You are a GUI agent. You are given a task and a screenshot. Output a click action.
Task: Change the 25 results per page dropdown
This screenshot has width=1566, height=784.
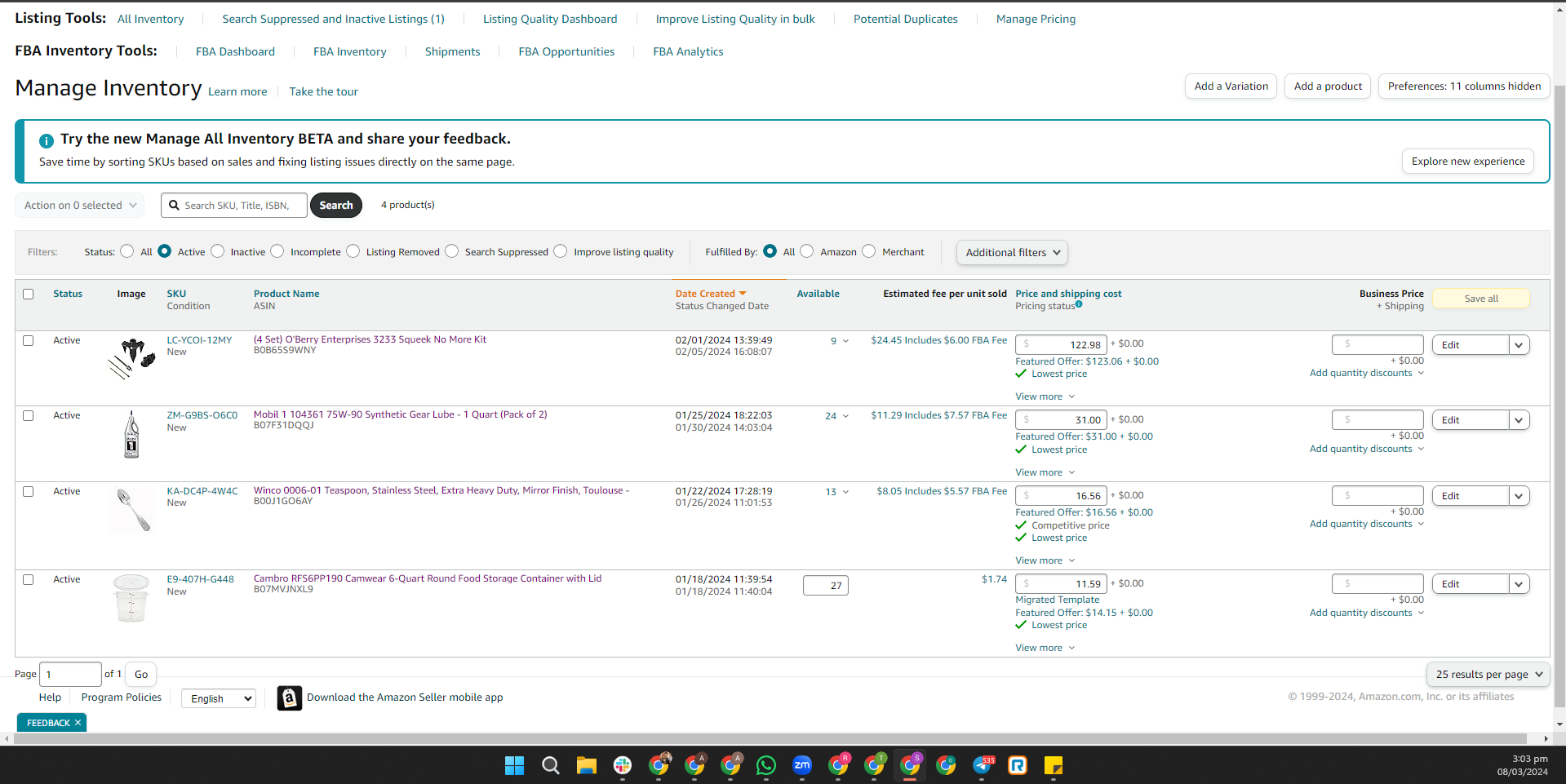point(1488,675)
